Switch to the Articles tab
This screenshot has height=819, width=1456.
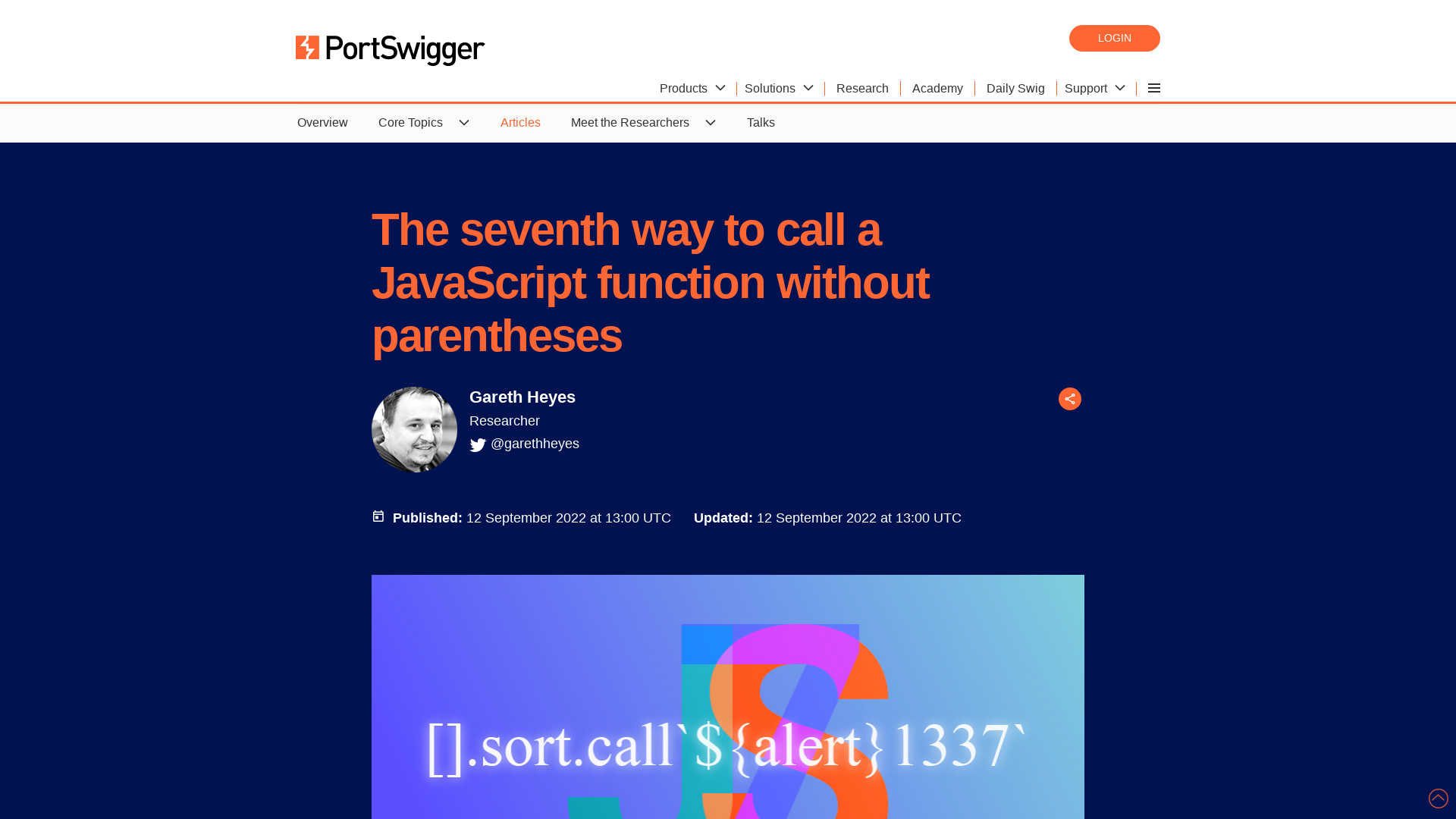(x=520, y=122)
